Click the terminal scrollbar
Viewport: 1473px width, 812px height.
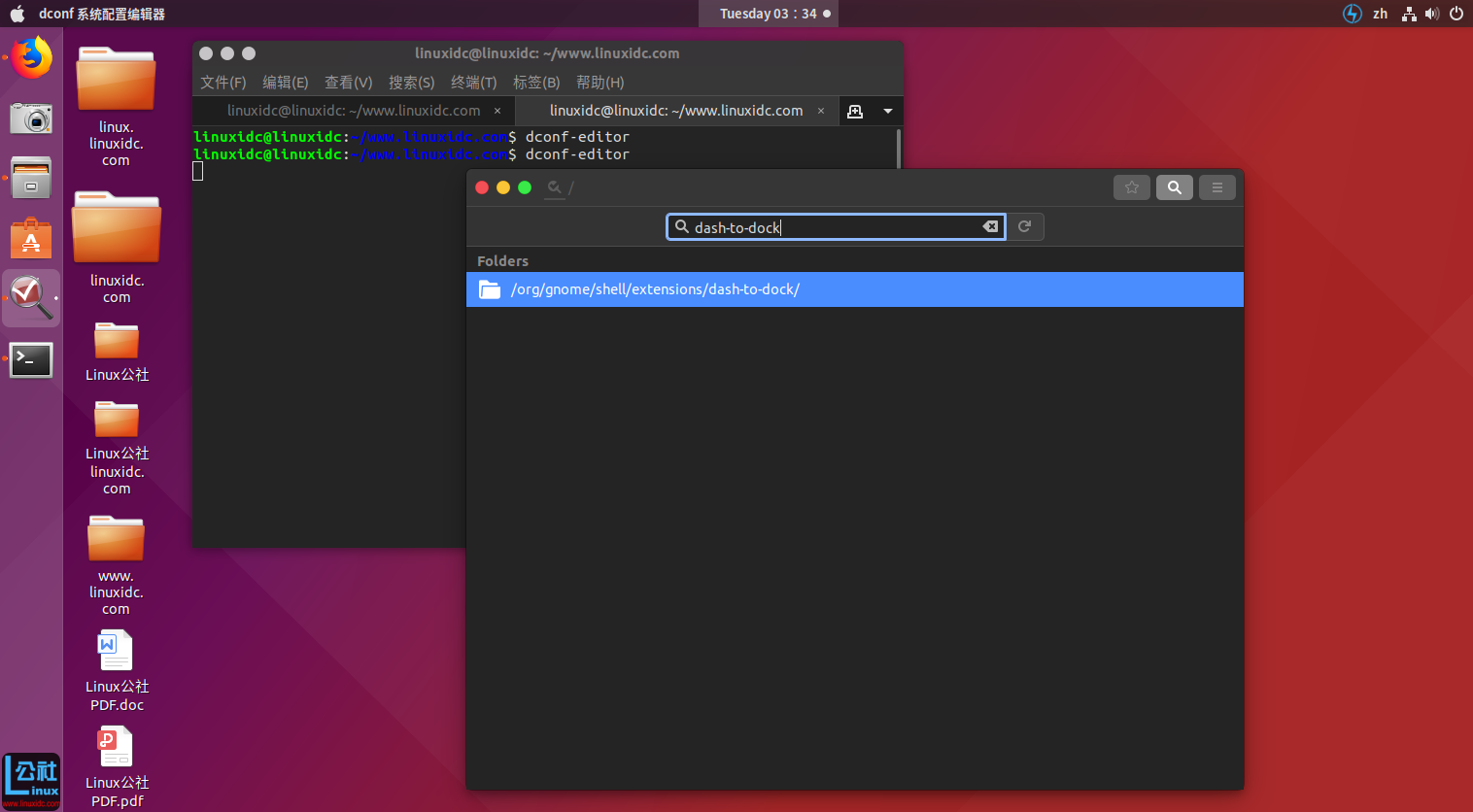899,149
